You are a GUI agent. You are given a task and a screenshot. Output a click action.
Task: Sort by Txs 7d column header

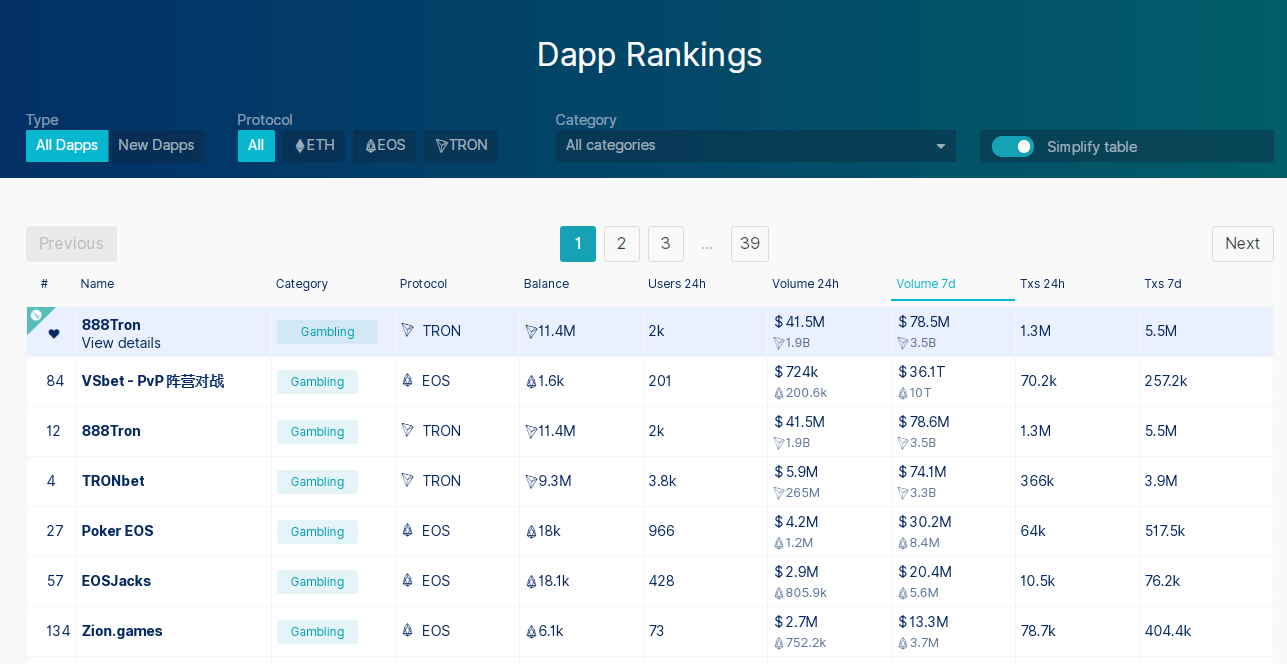1163,284
